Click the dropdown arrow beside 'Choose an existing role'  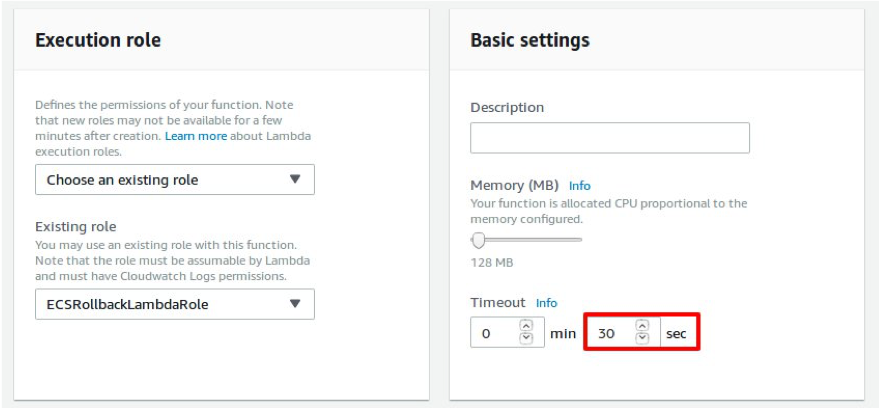point(295,179)
